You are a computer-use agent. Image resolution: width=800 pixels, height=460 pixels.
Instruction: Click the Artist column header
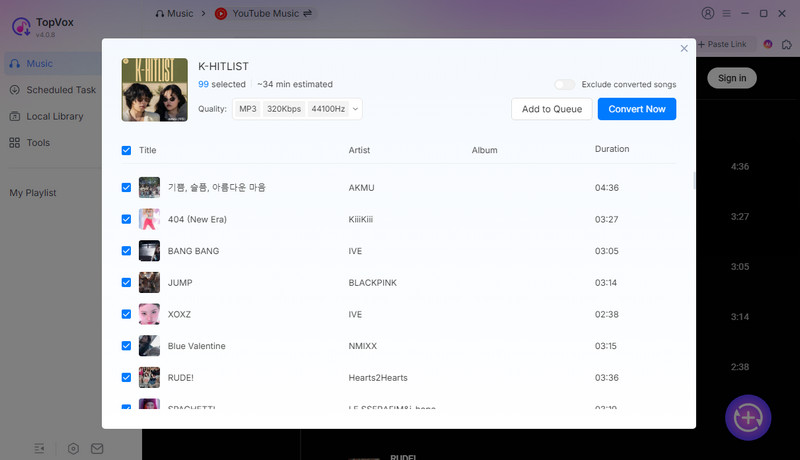coord(359,150)
